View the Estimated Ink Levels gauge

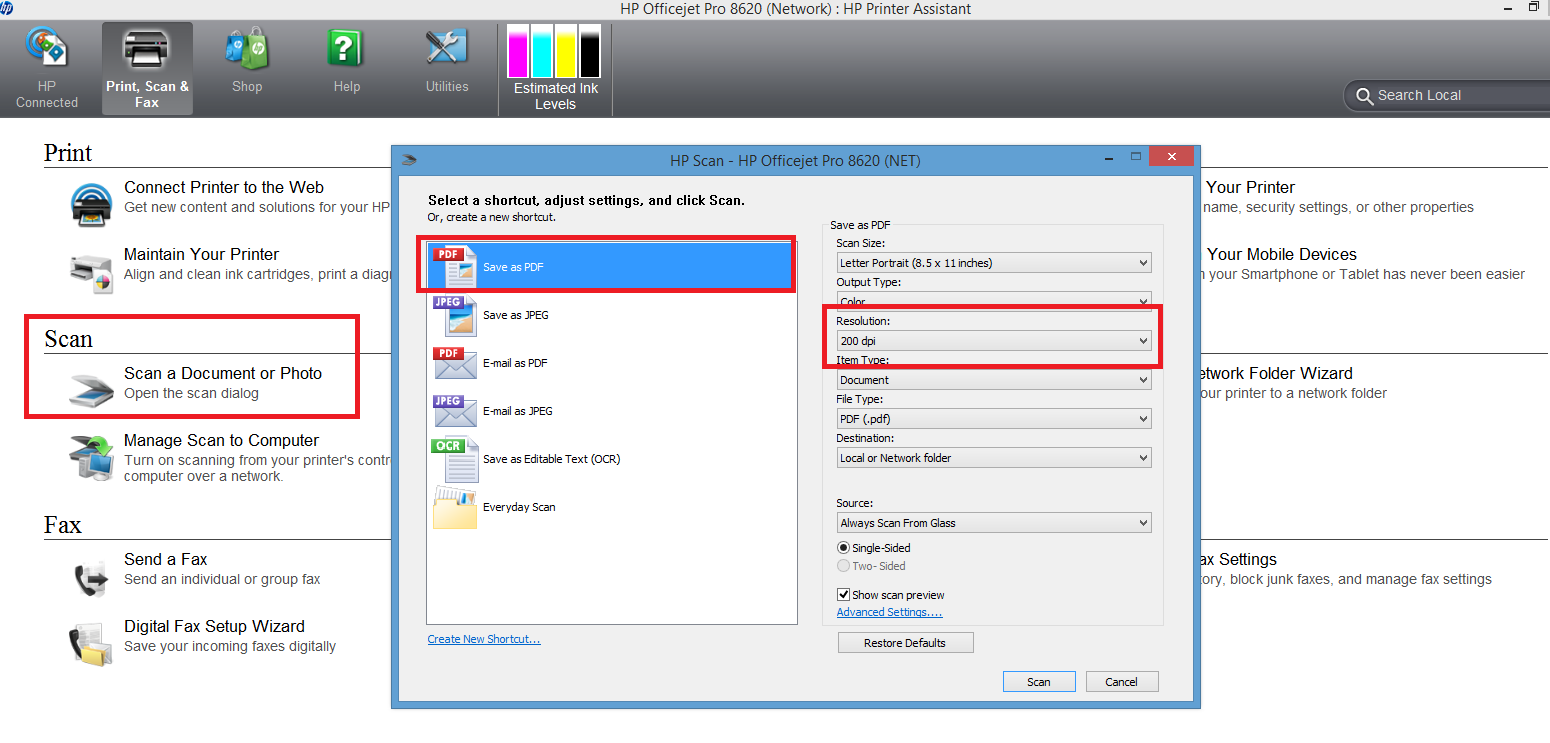[555, 52]
